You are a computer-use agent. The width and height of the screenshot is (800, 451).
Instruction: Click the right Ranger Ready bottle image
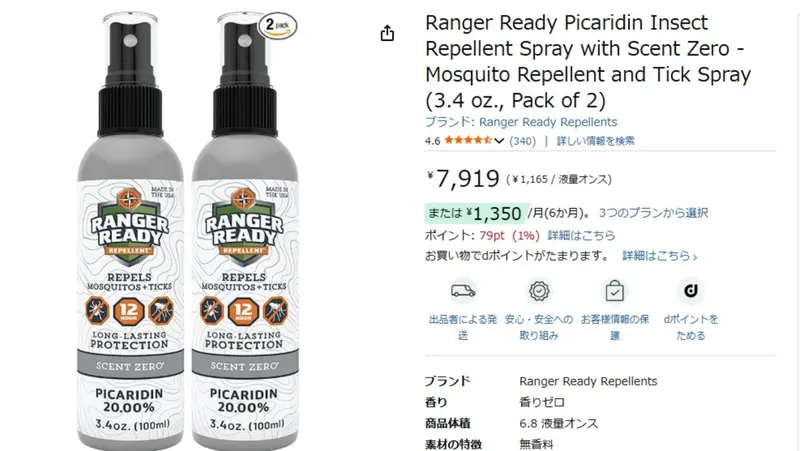(245, 231)
